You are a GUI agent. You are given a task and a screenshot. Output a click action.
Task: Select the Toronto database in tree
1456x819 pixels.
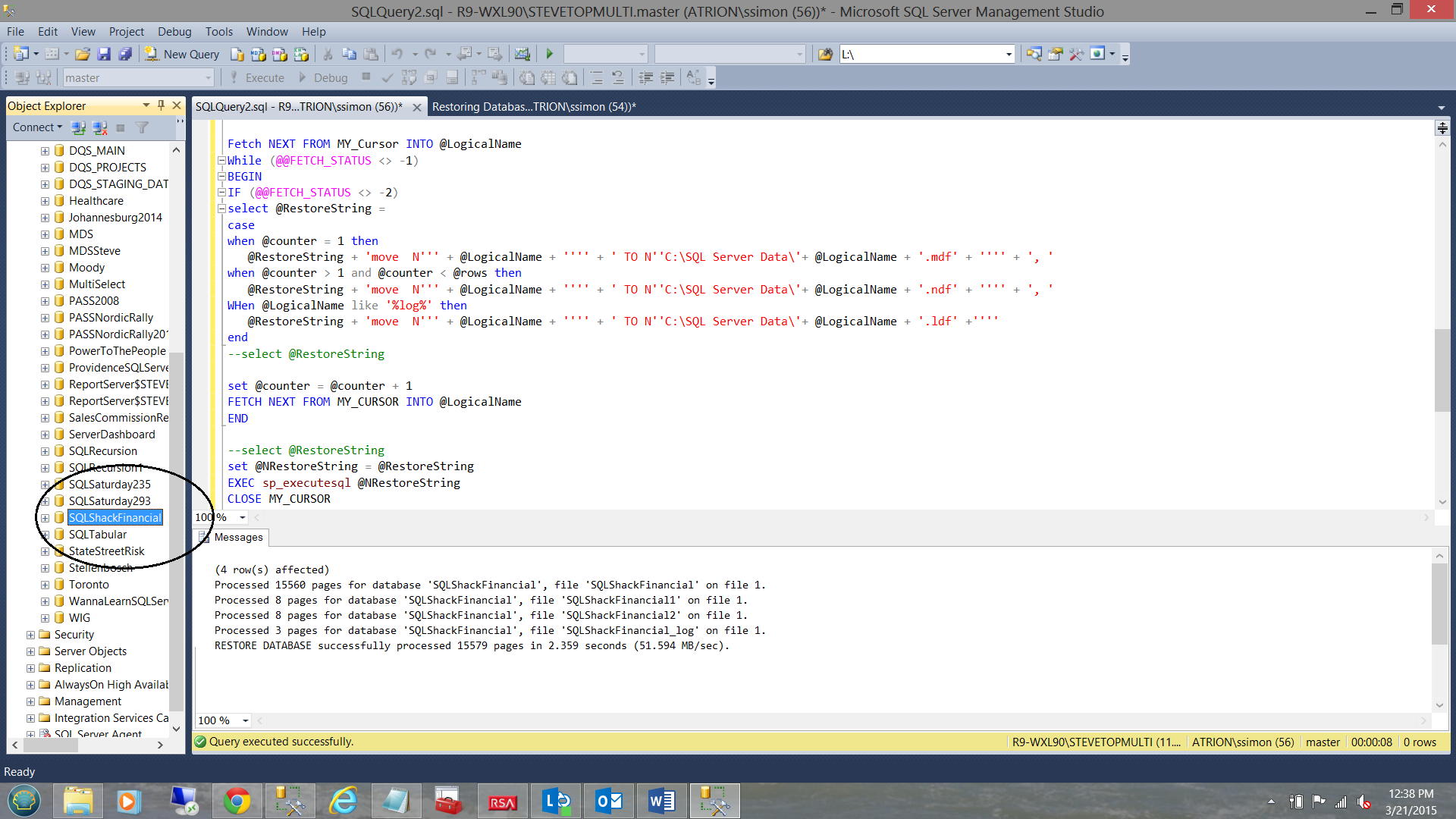[89, 585]
